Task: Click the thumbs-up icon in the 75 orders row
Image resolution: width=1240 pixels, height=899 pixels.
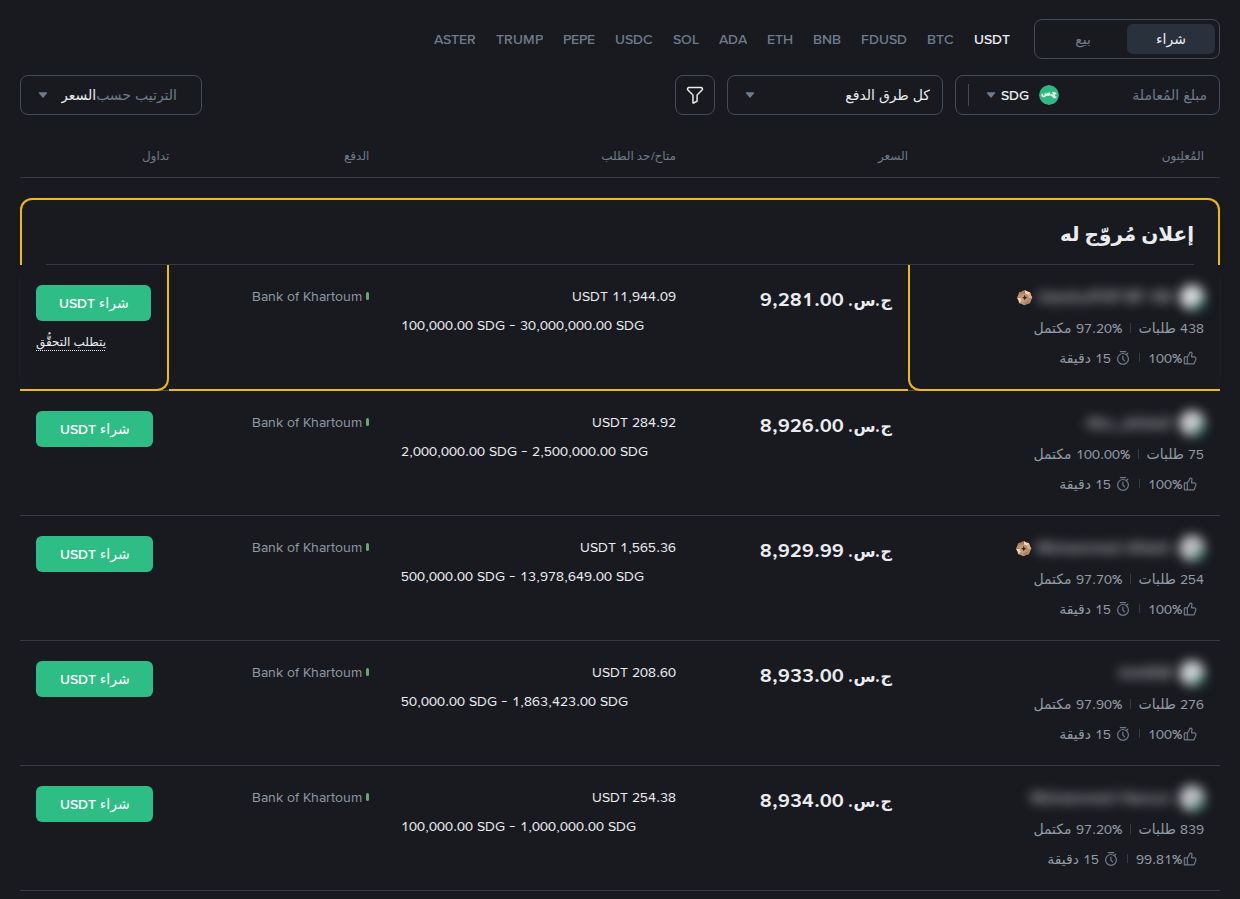Action: pyautogui.click(x=1190, y=484)
